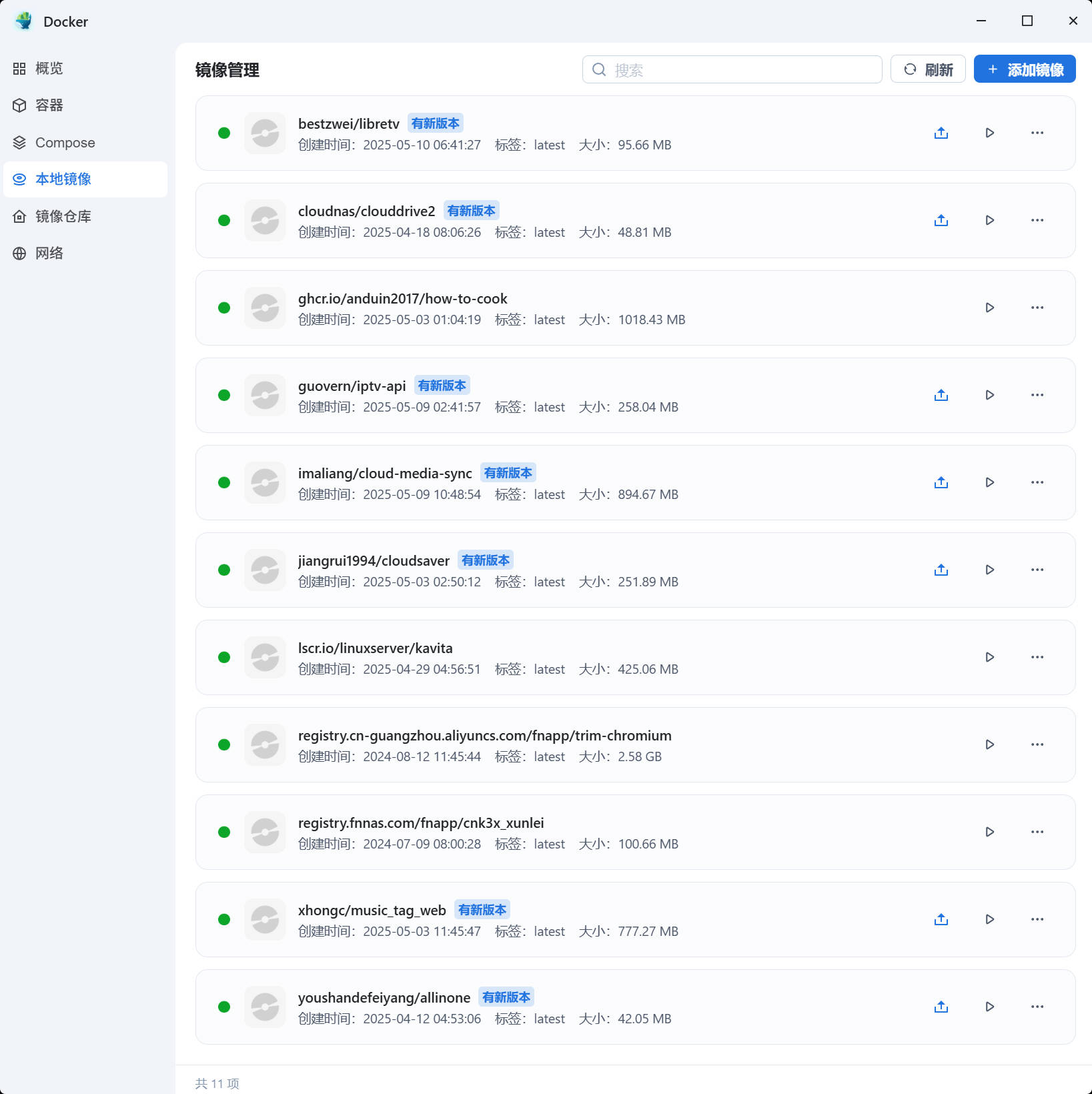Viewport: 1092px width, 1094px height.
Task: Select the youshandefeiyang/allinone image name
Action: [x=384, y=998]
